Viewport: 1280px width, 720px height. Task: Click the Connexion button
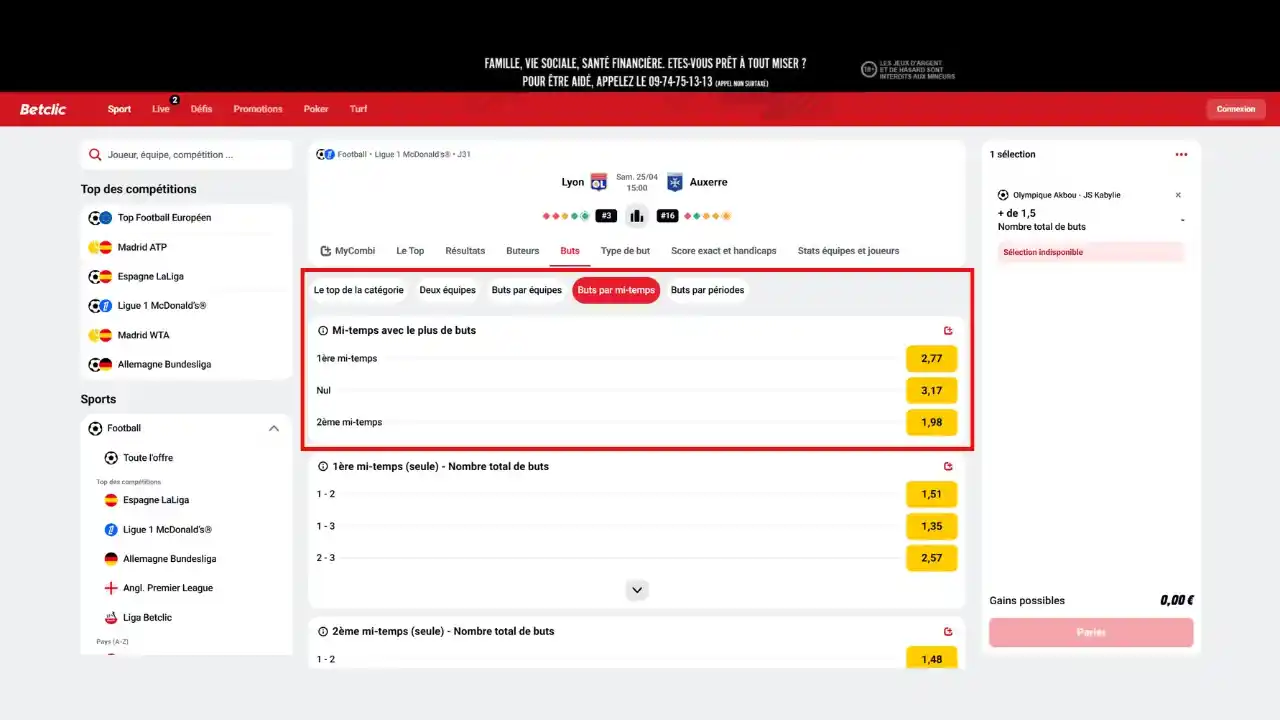[x=1236, y=109]
